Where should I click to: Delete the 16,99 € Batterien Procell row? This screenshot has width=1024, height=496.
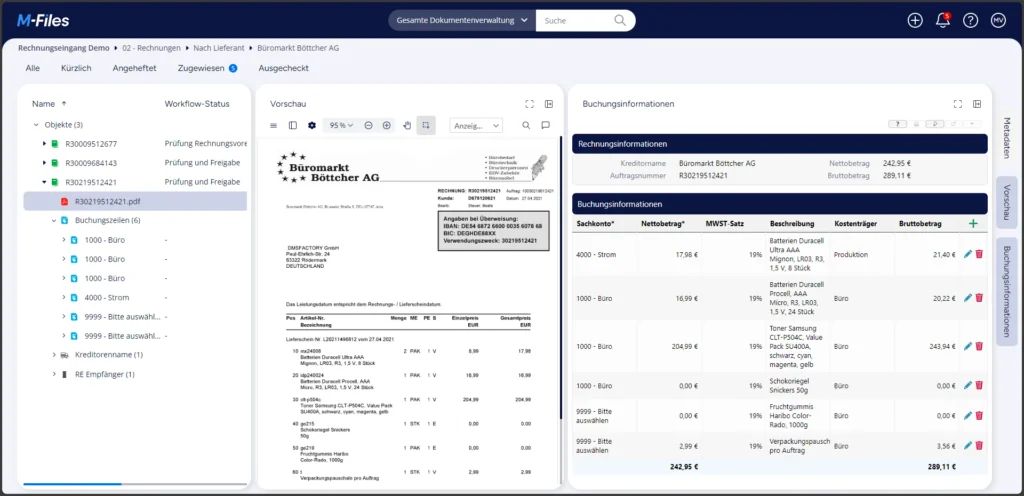point(979,298)
